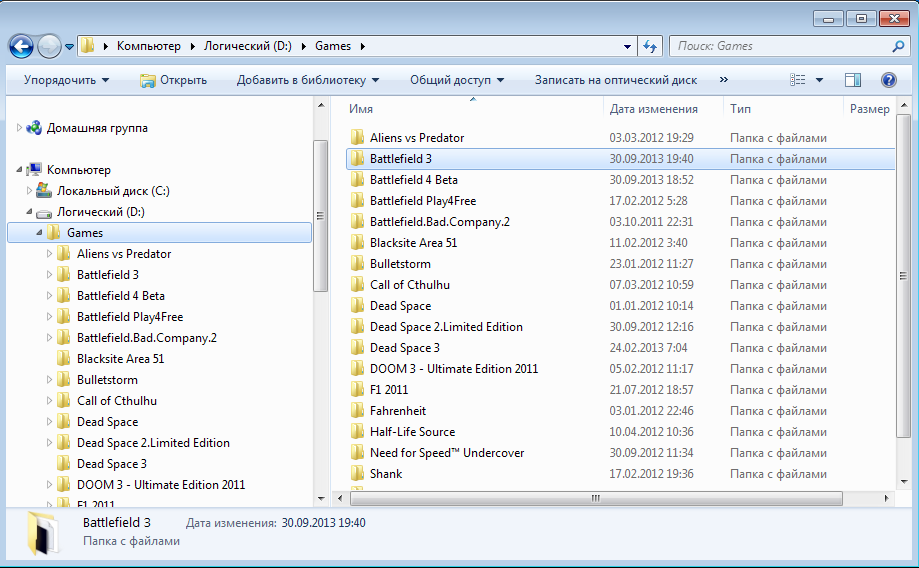The height and width of the screenshot is (568, 919).
Task: Open the address bar history dropdown
Action: coord(627,46)
